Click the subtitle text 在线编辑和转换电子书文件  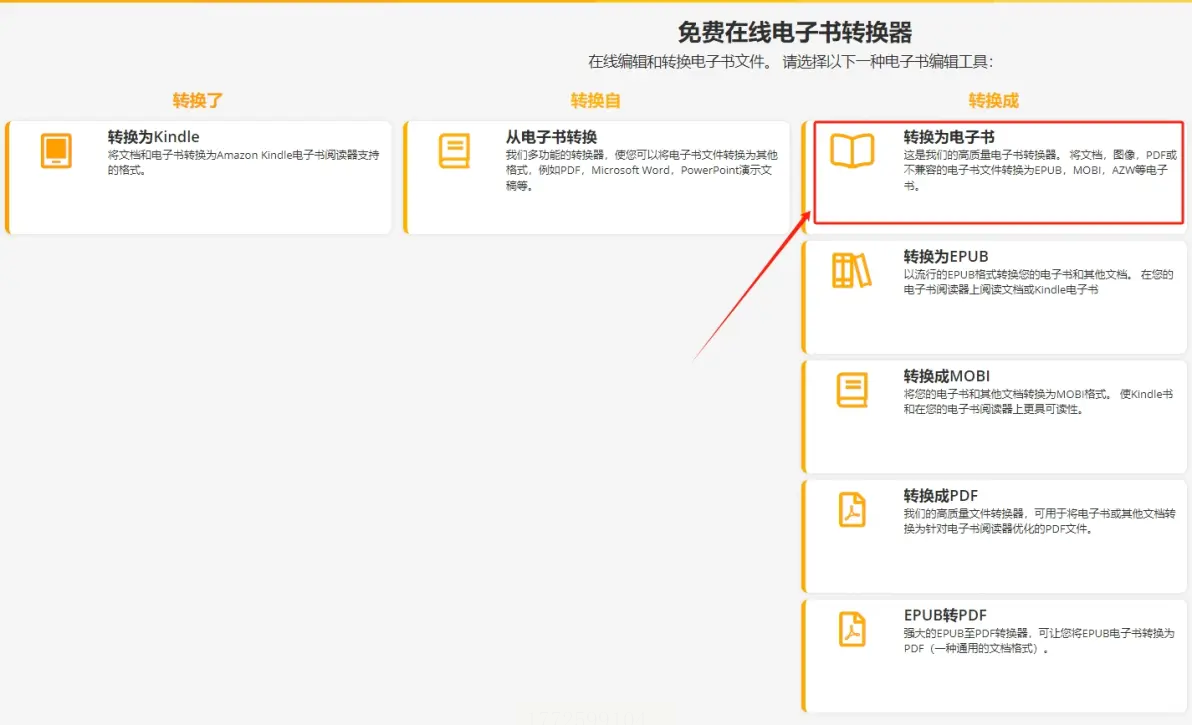pyautogui.click(x=680, y=62)
